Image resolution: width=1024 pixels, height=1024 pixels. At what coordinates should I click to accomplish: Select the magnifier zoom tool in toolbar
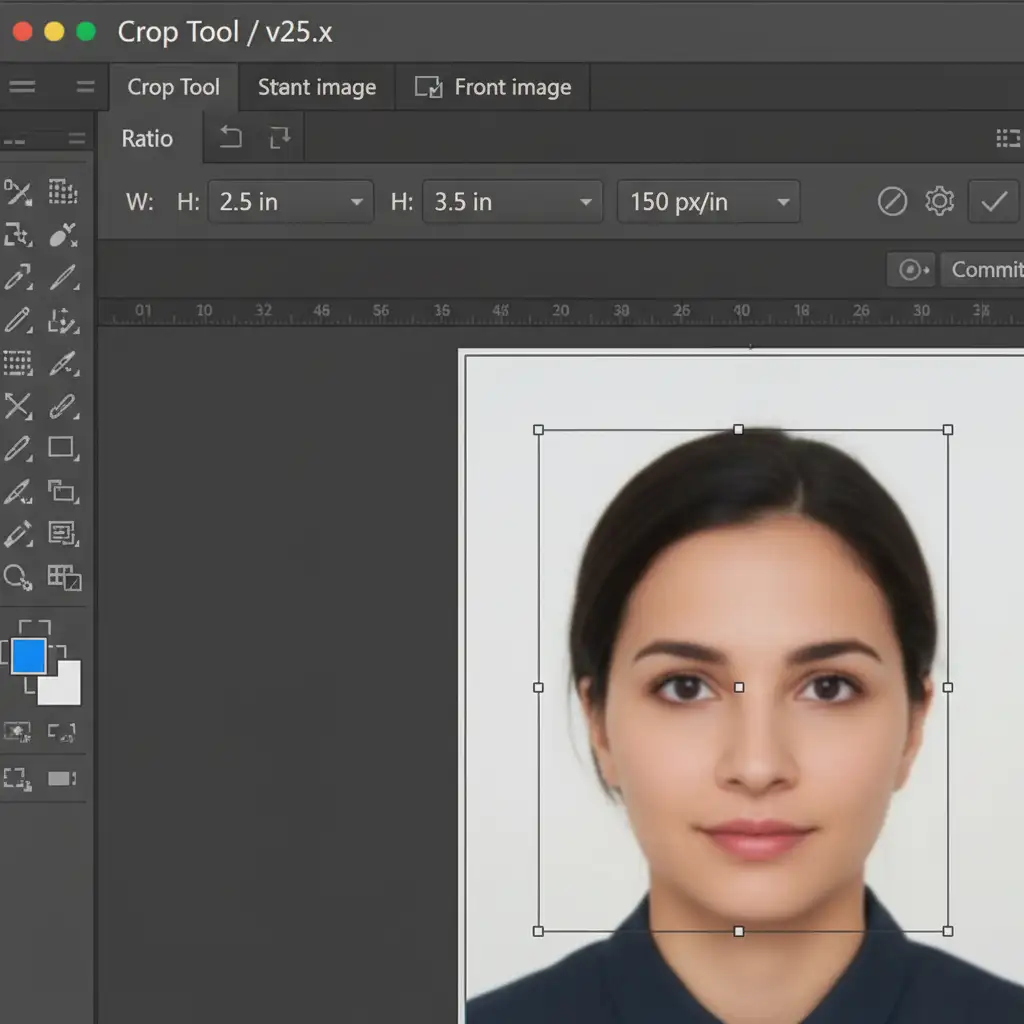click(17, 577)
